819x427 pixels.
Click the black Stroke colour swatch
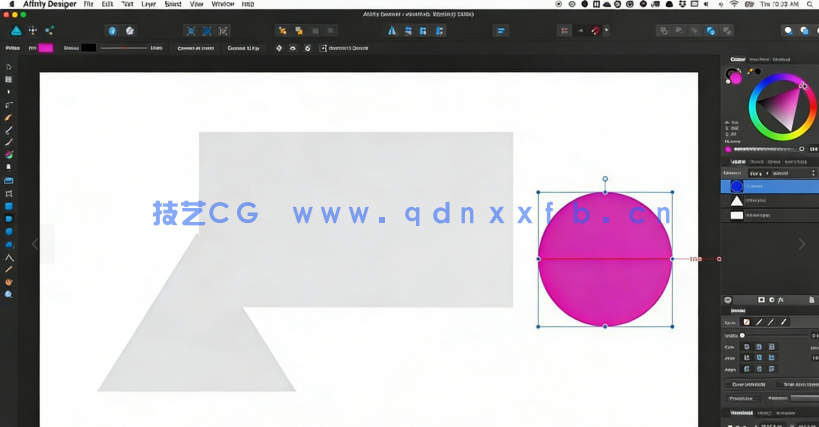pyautogui.click(x=89, y=48)
